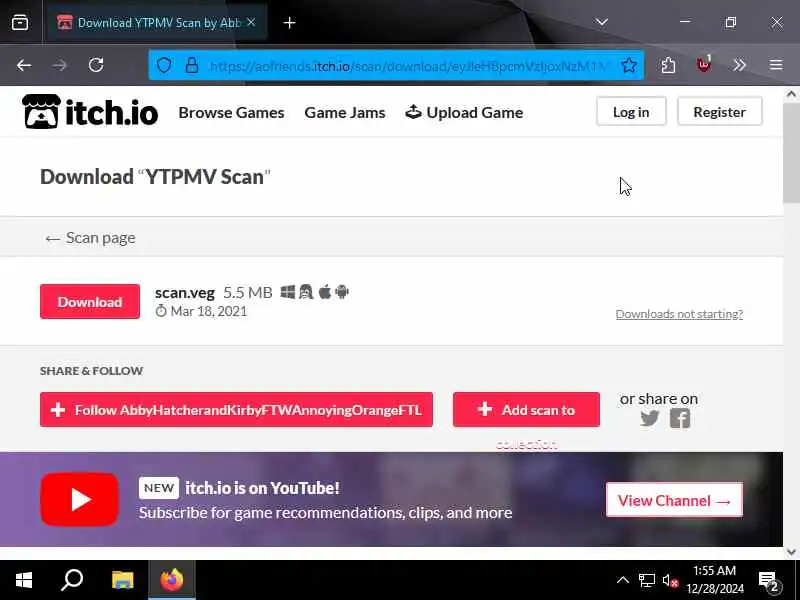Open Game Jams menu item

345,112
